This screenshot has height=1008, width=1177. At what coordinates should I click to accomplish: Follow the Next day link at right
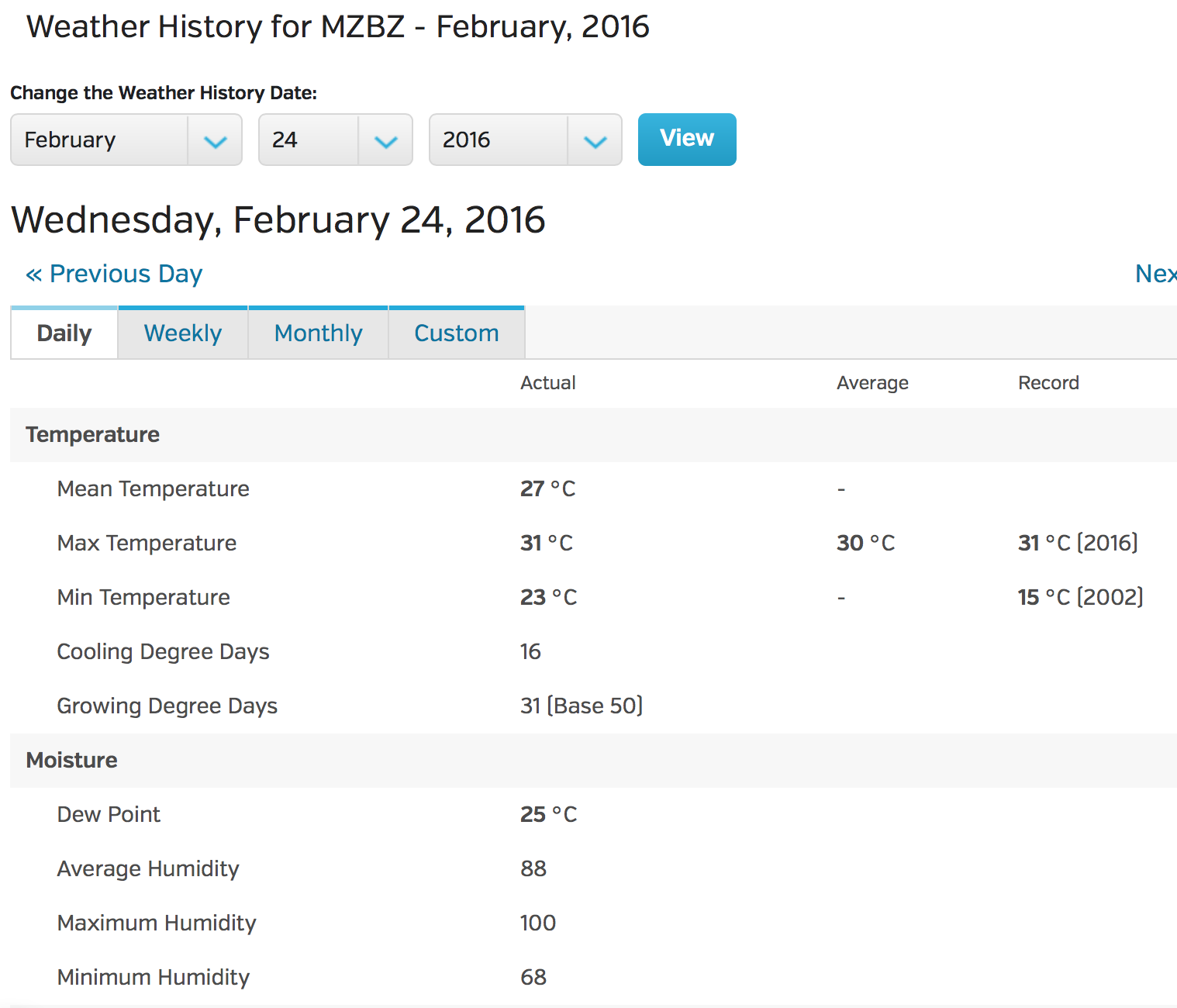tap(1155, 274)
